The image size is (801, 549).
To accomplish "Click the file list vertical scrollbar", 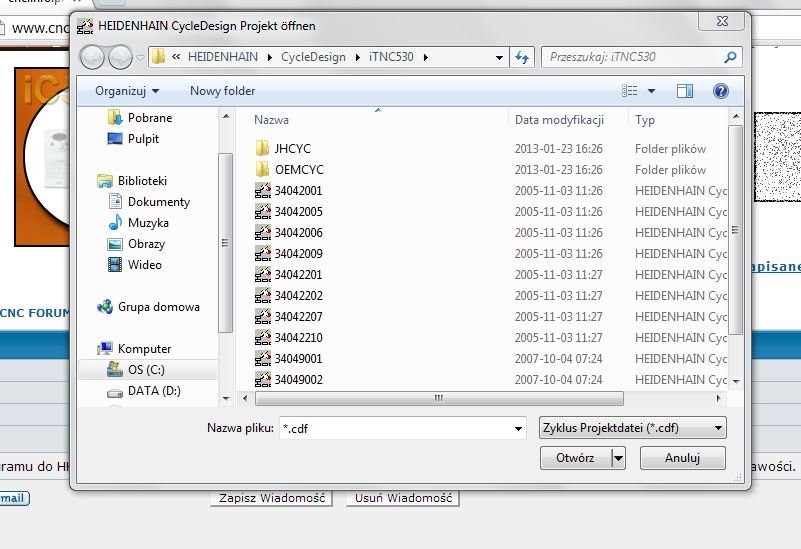I will [x=736, y=229].
